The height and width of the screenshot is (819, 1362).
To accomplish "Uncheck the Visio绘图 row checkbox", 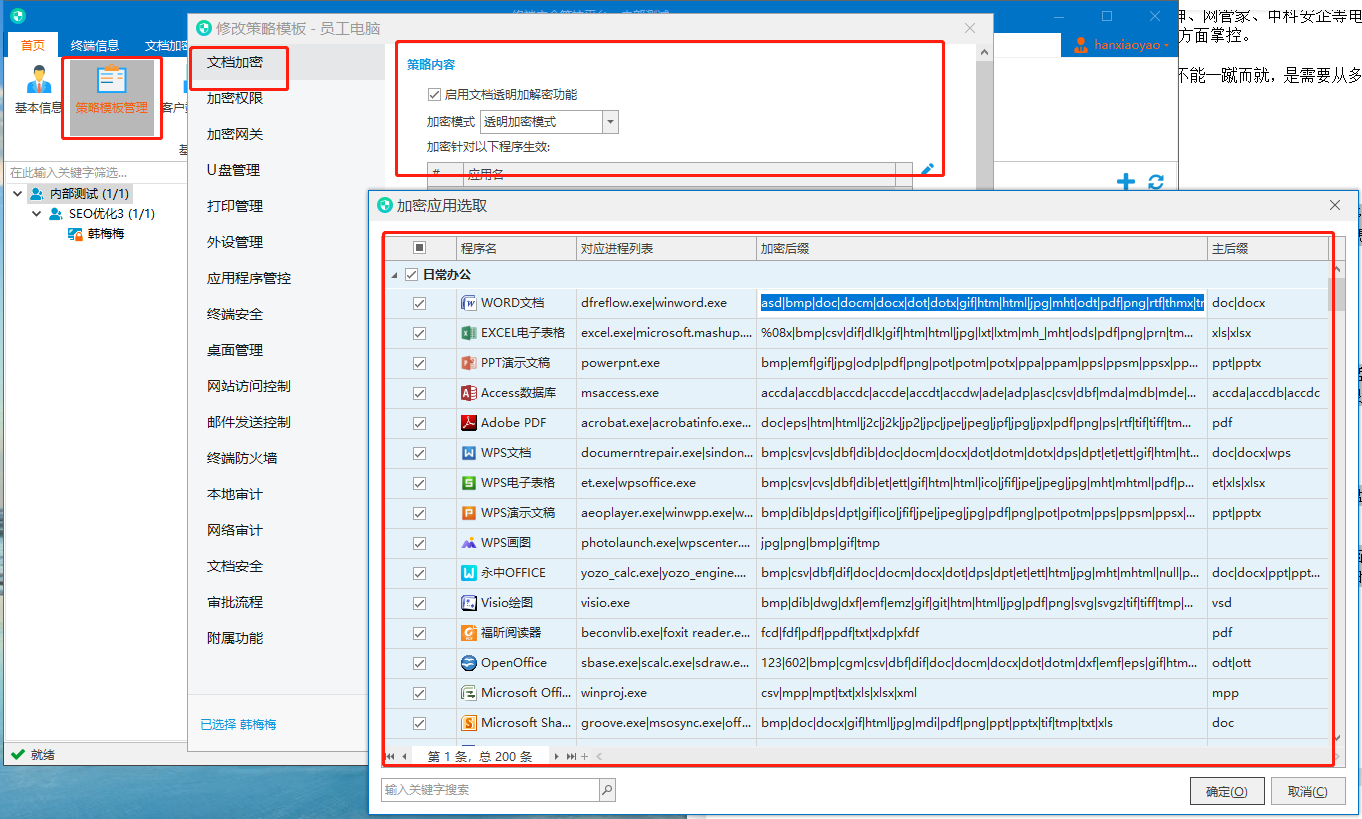I will pos(419,603).
